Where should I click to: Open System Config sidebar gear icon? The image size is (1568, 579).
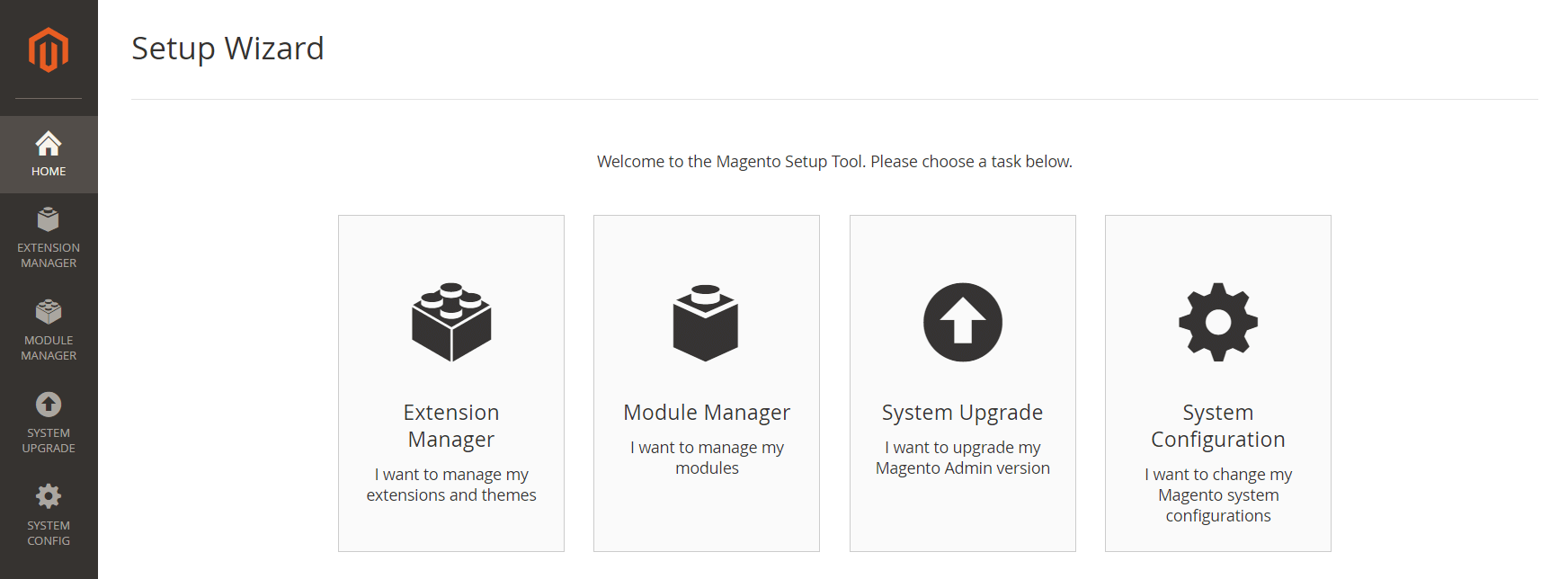pos(49,496)
